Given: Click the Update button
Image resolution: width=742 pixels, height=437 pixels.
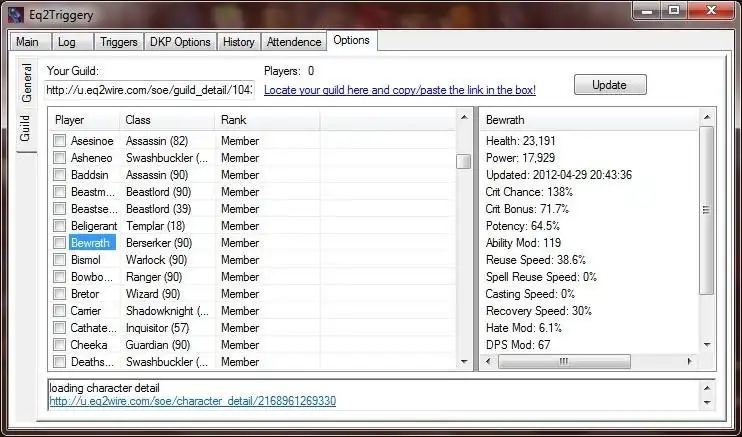Looking at the screenshot, I should (x=610, y=85).
